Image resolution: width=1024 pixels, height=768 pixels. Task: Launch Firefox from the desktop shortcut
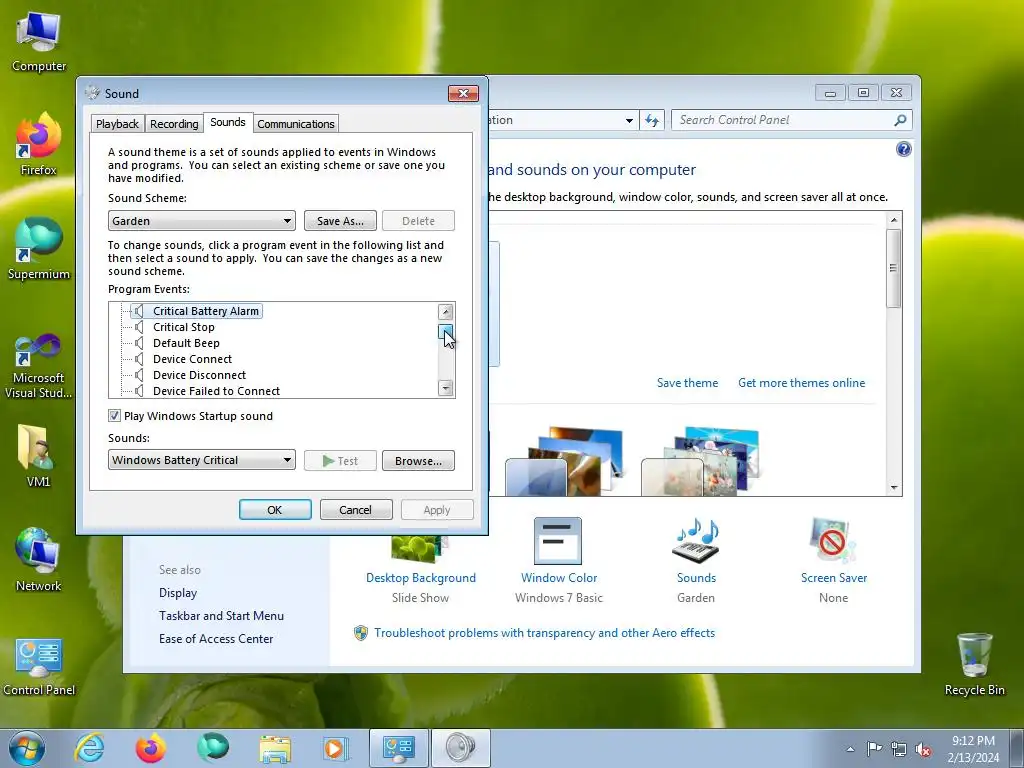point(39,145)
